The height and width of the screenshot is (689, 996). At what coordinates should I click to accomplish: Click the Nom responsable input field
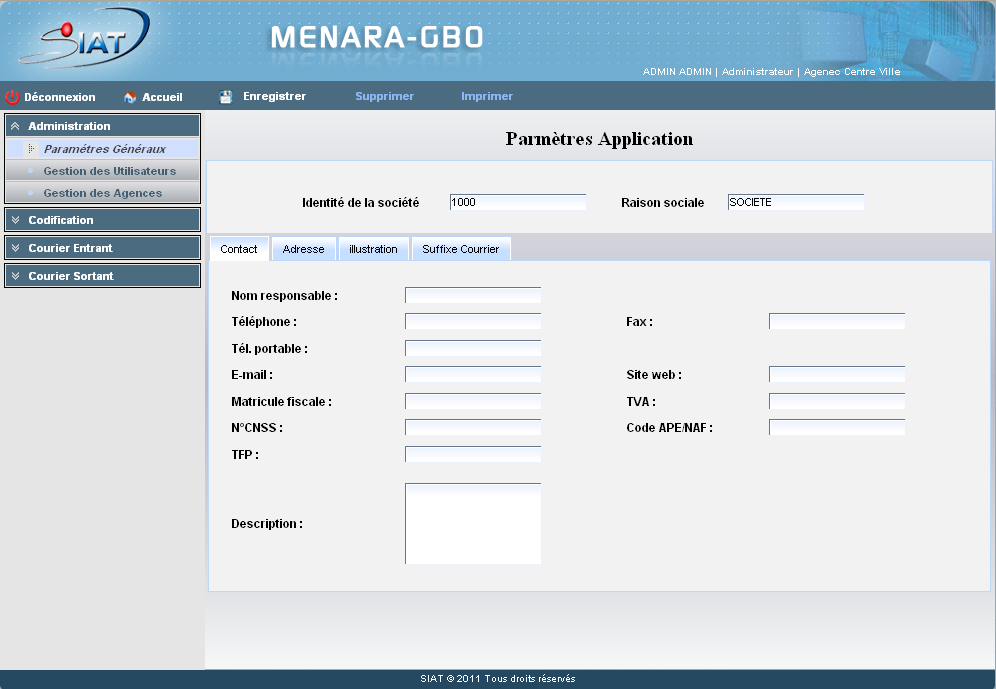click(x=473, y=295)
